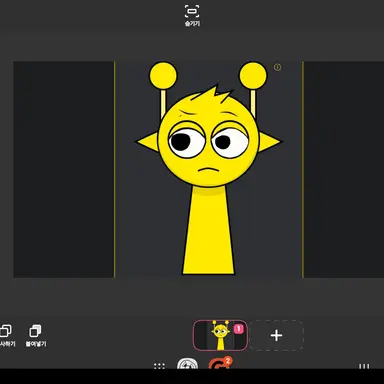
Task: Tap the recent apps navigation bars icon
Action: pyautogui.click(x=364, y=366)
